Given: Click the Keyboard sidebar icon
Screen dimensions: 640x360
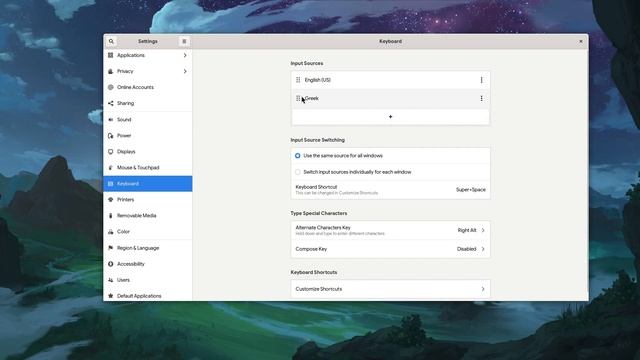Looking at the screenshot, I should coord(110,184).
